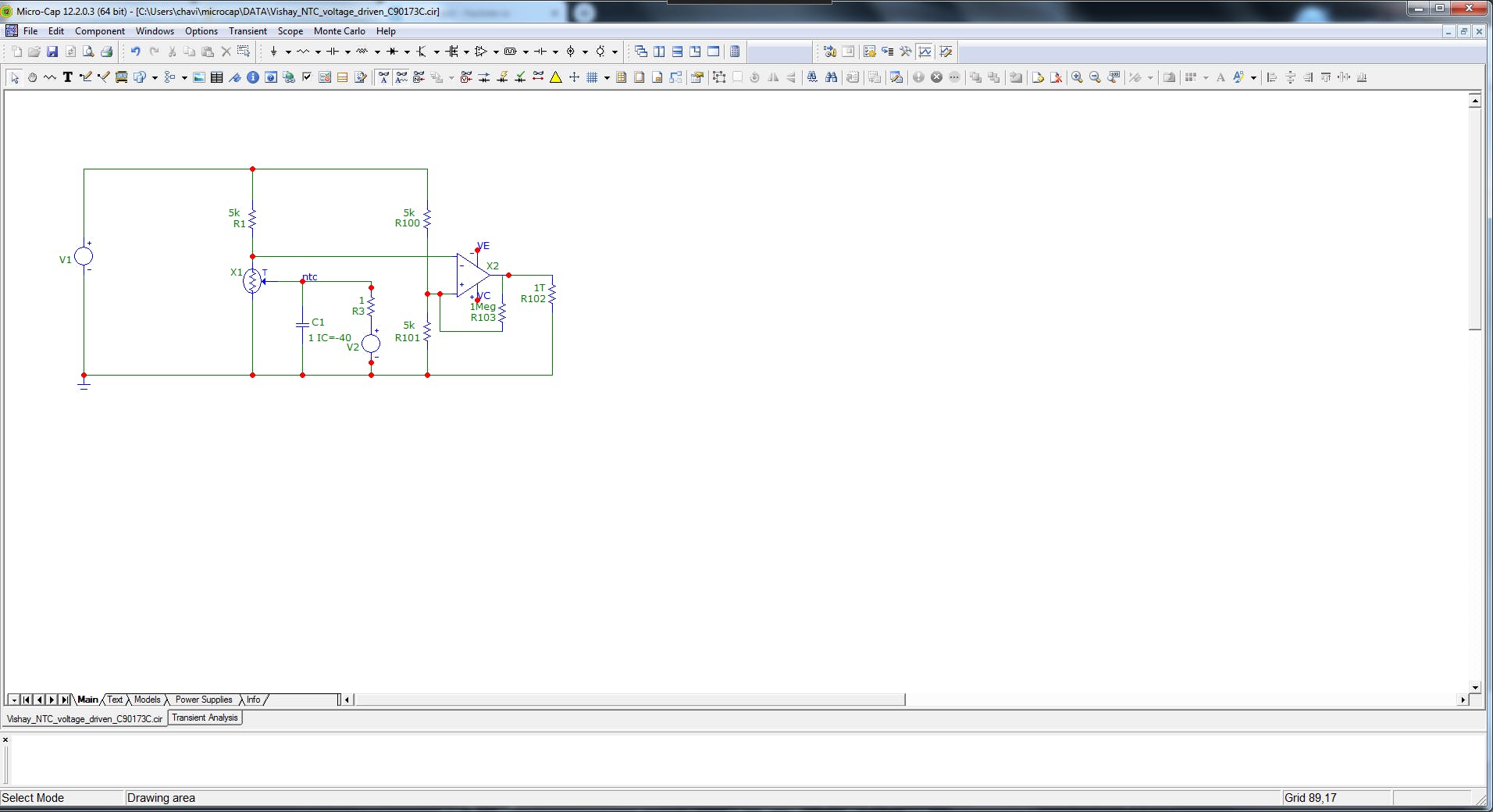Open the Monte Carlo menu
The image size is (1493, 812).
tap(340, 31)
